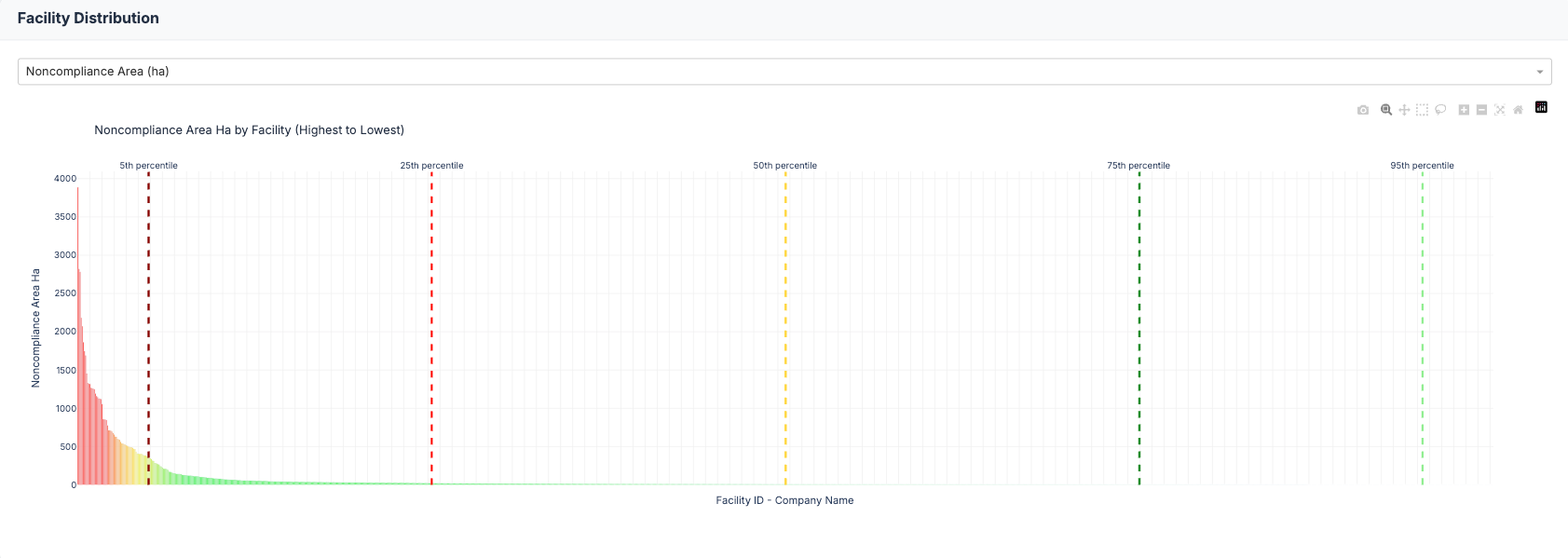Click the y-axis title Noncompliance Area Ha
Screen dimensions: 1568x558
(35, 328)
